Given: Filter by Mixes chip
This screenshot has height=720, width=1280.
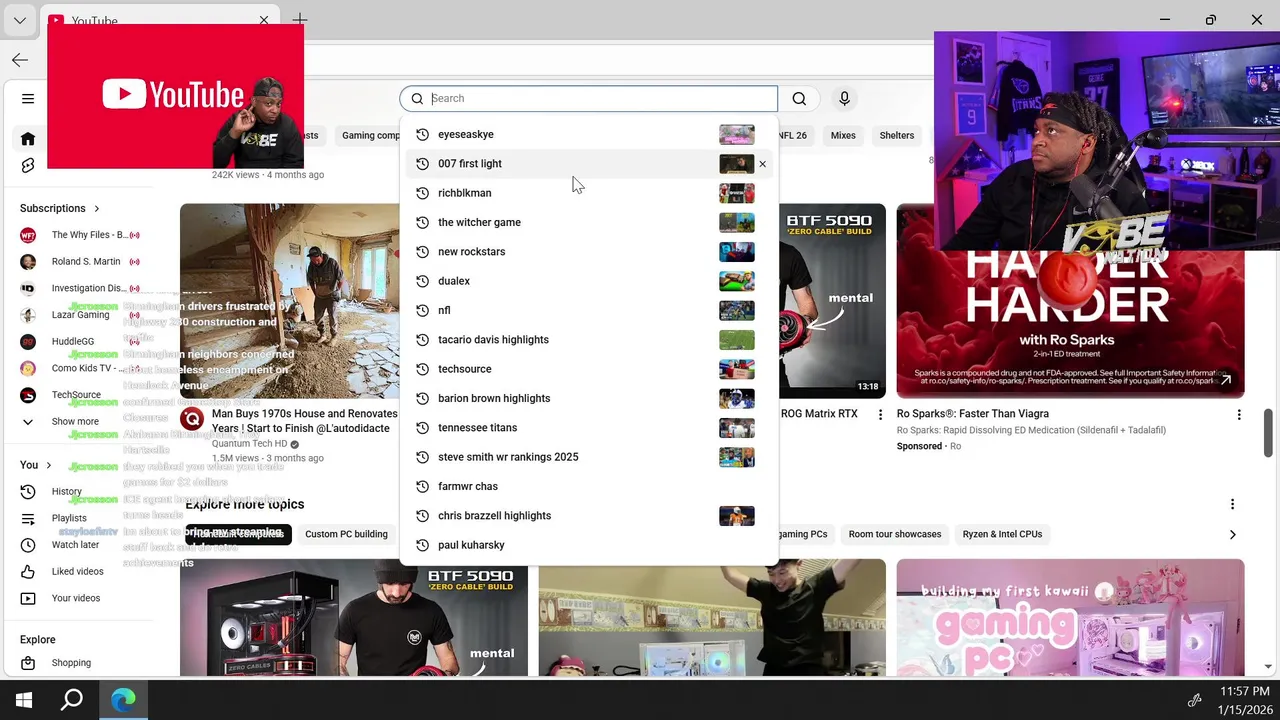Looking at the screenshot, I should point(843,135).
